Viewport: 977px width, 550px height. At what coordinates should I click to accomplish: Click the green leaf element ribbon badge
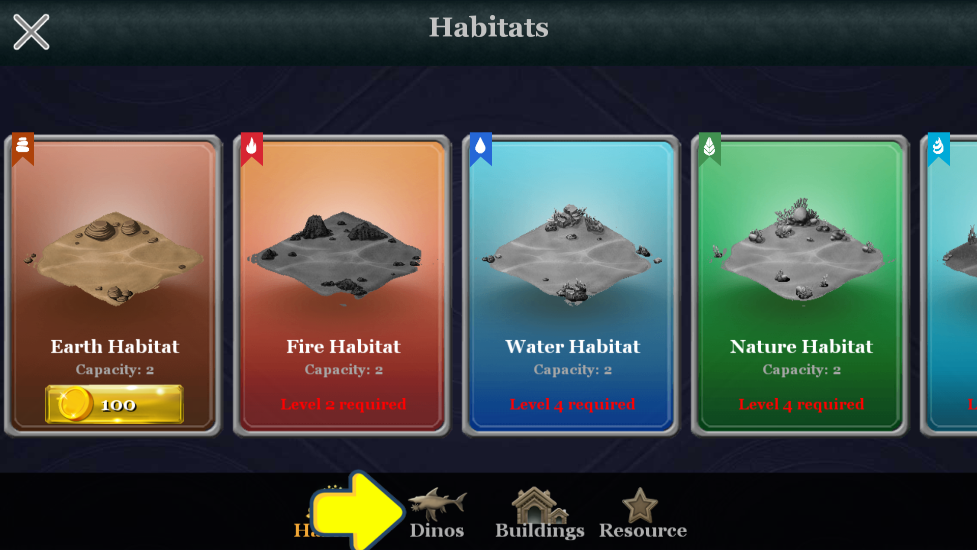click(710, 148)
